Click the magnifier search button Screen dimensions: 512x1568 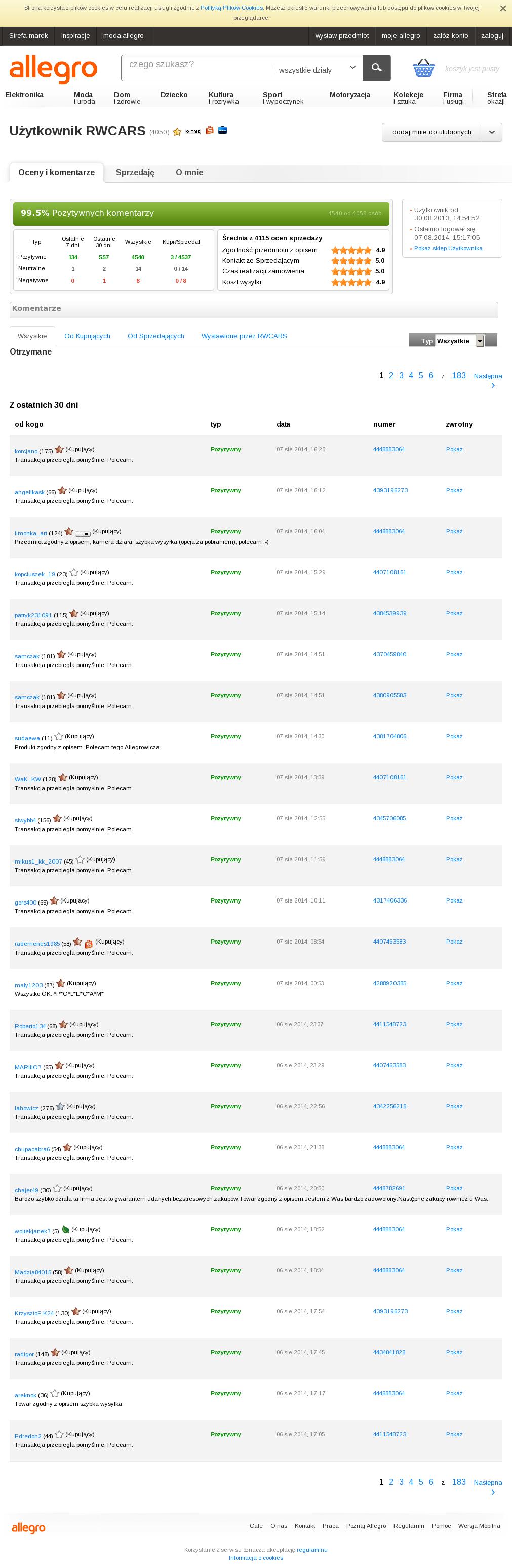click(376, 67)
